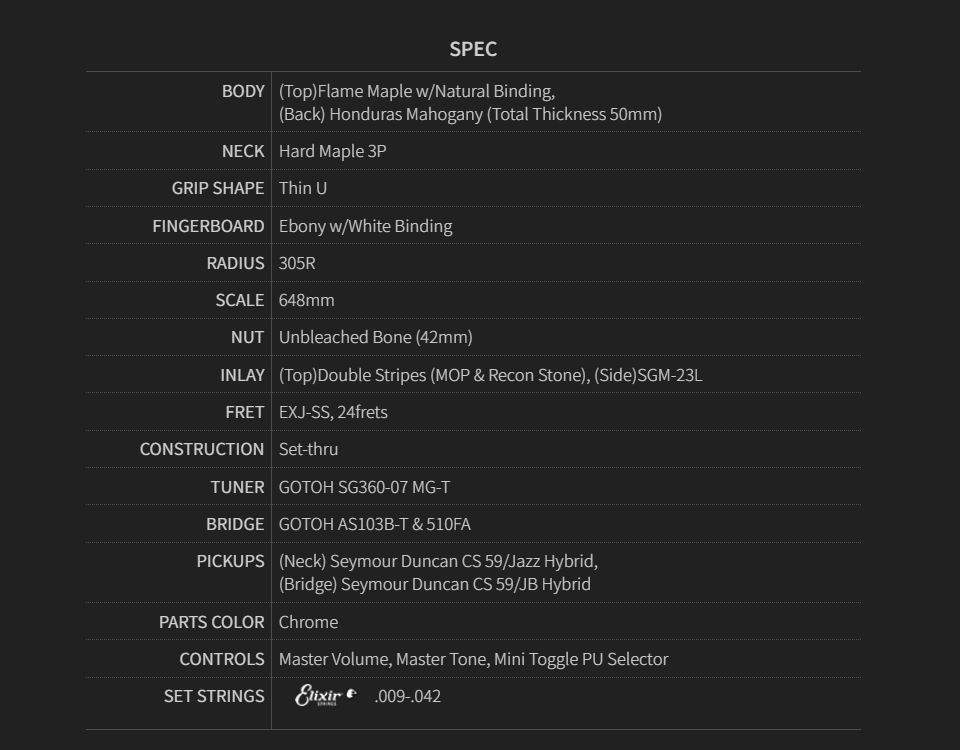The width and height of the screenshot is (960, 750).
Task: Click the EXJ-SS, 24frets value
Action: pyautogui.click(x=333, y=412)
